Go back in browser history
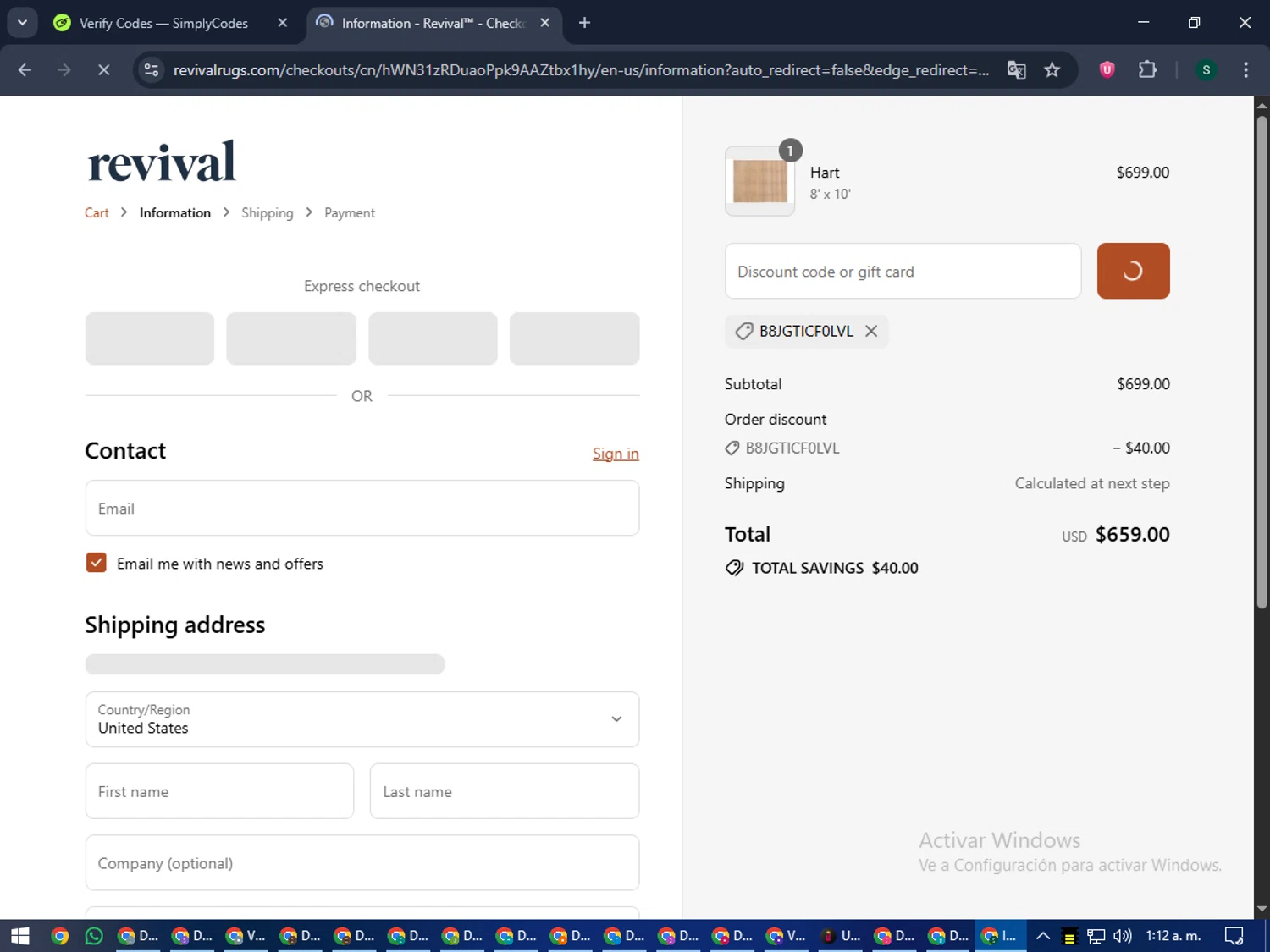This screenshot has width=1270, height=952. (x=25, y=69)
